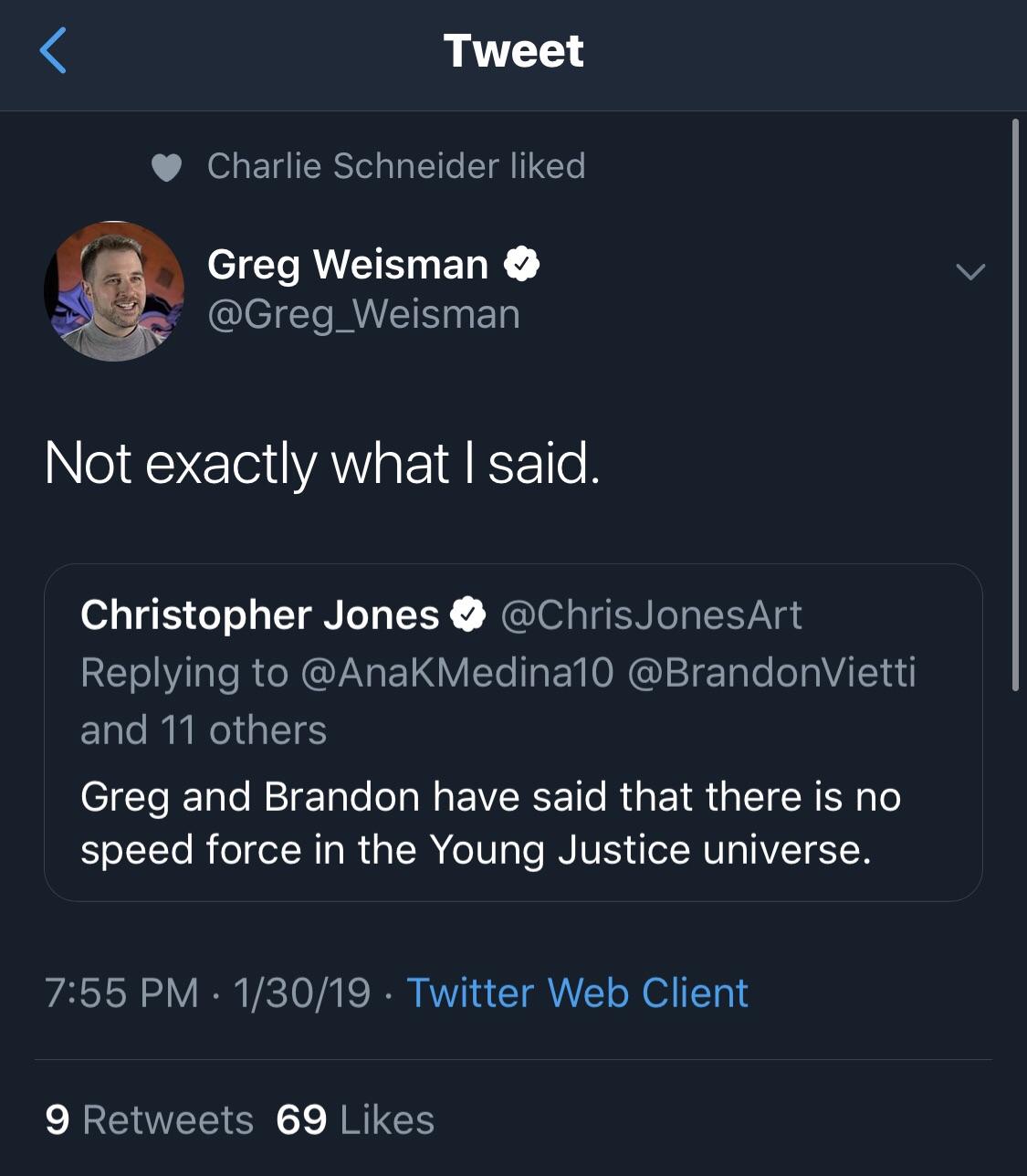Viewport: 1027px width, 1176px height.
Task: Expand the tweet options chevron
Action: tap(969, 271)
